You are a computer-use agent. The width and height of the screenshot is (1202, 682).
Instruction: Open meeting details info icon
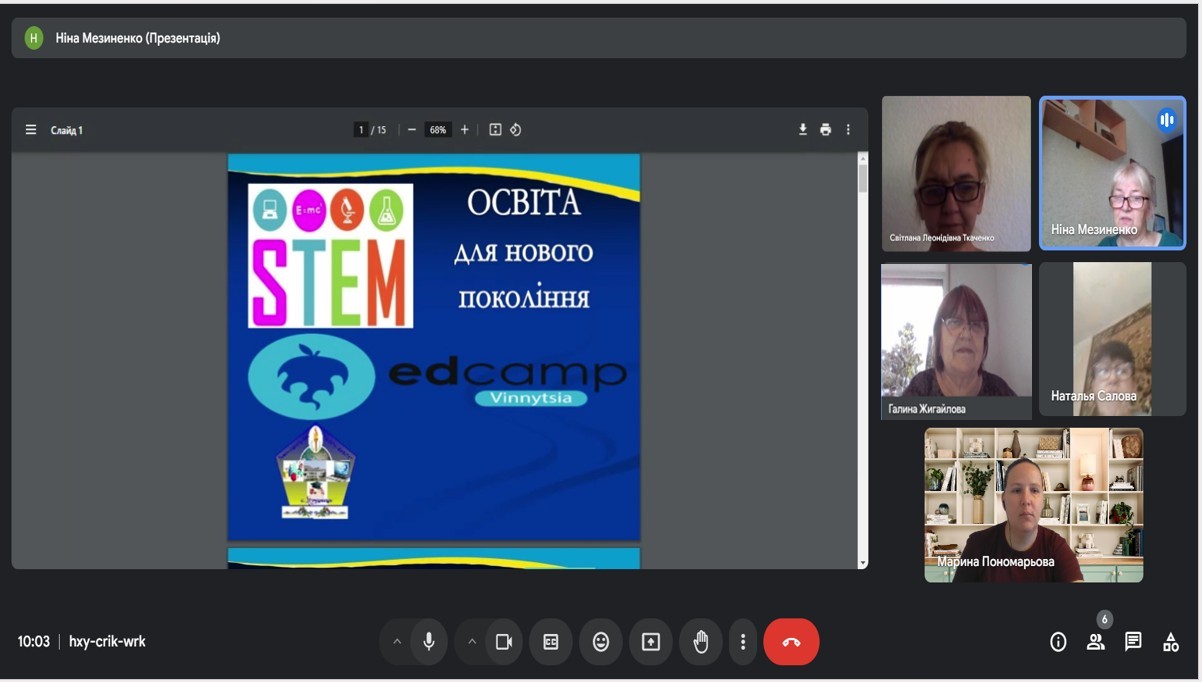click(1058, 642)
